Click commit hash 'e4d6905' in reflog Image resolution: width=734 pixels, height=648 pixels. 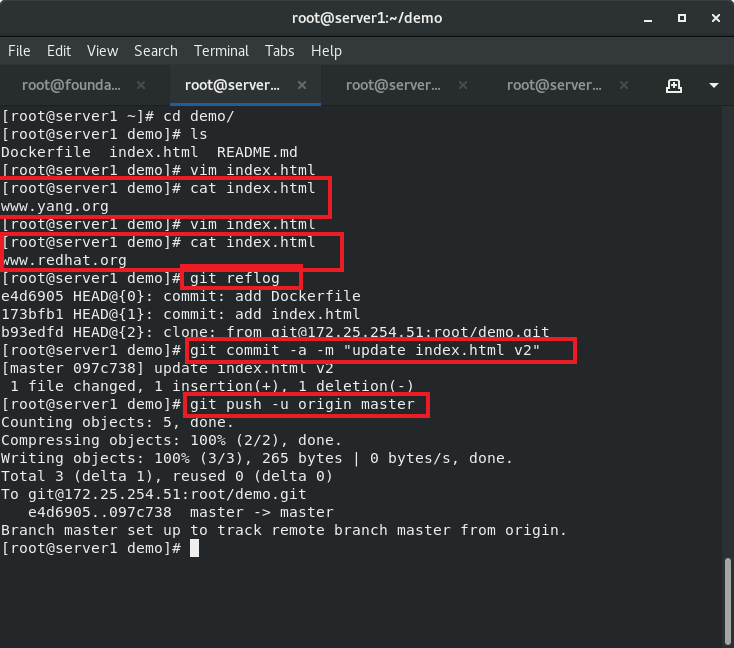coord(32,296)
